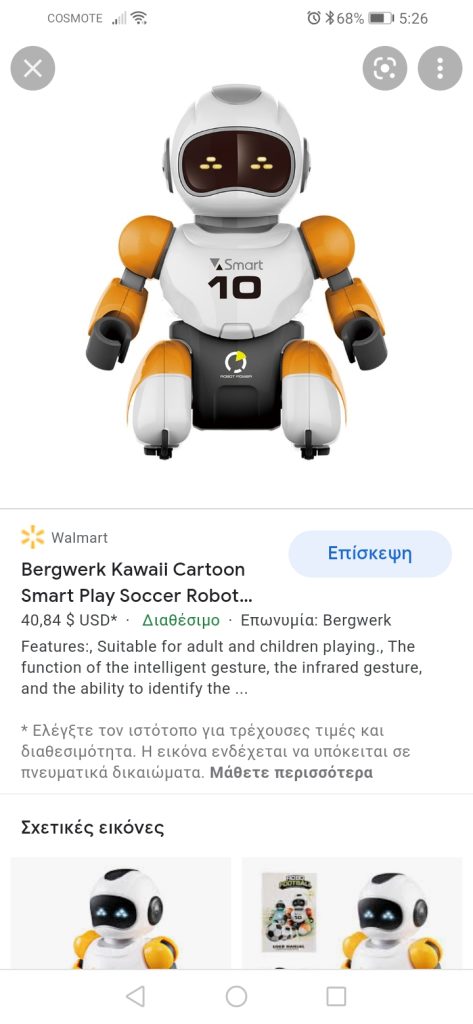Tap Android recent apps square button
The image size is (473, 1024).
pos(336,996)
